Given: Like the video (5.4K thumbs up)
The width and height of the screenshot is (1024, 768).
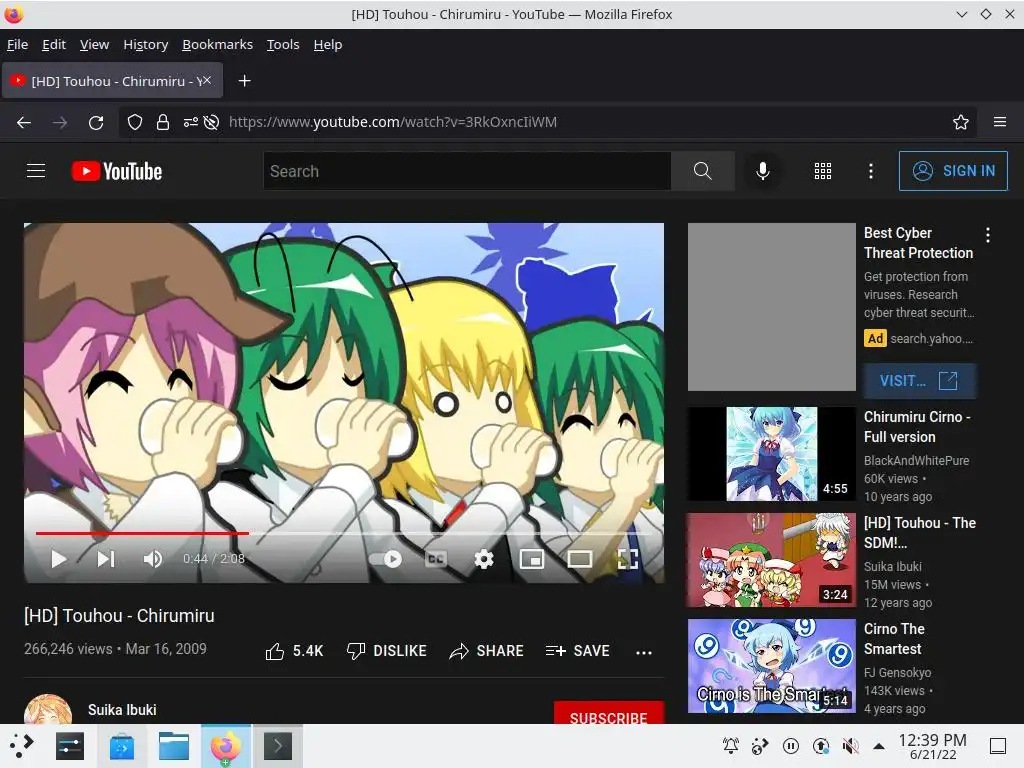Looking at the screenshot, I should coord(295,651).
